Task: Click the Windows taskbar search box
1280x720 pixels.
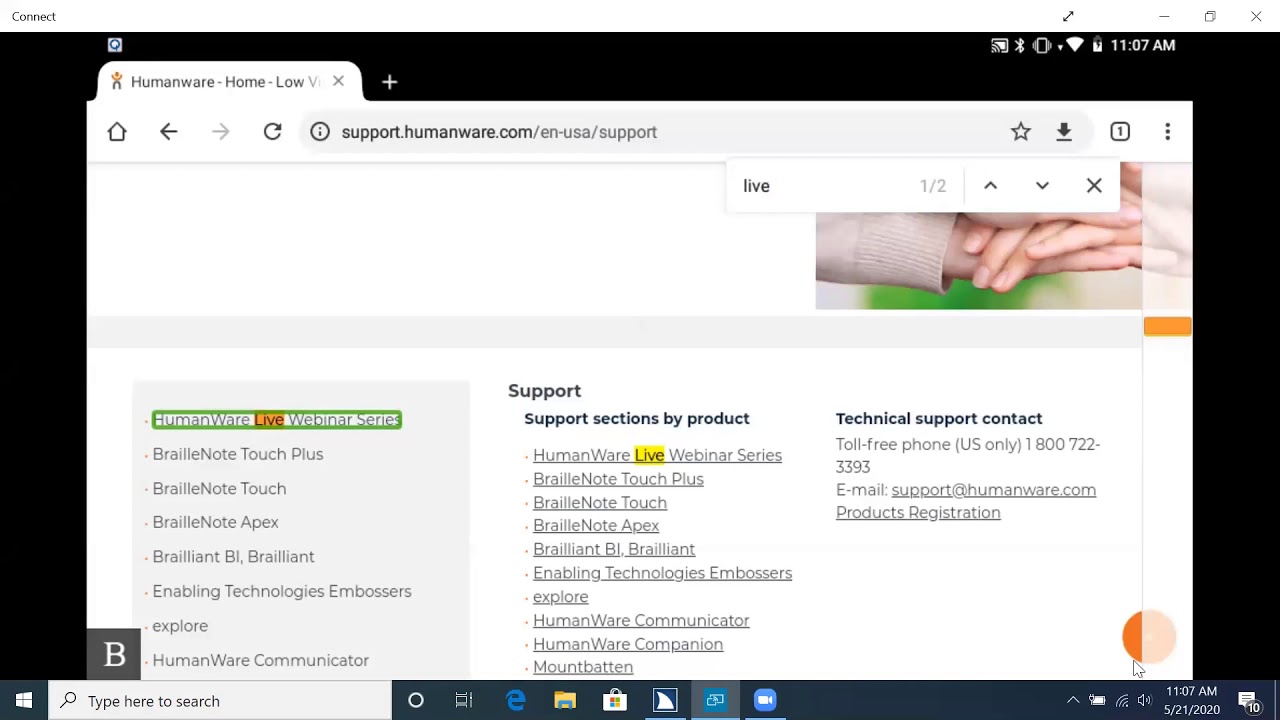Action: pos(220,701)
